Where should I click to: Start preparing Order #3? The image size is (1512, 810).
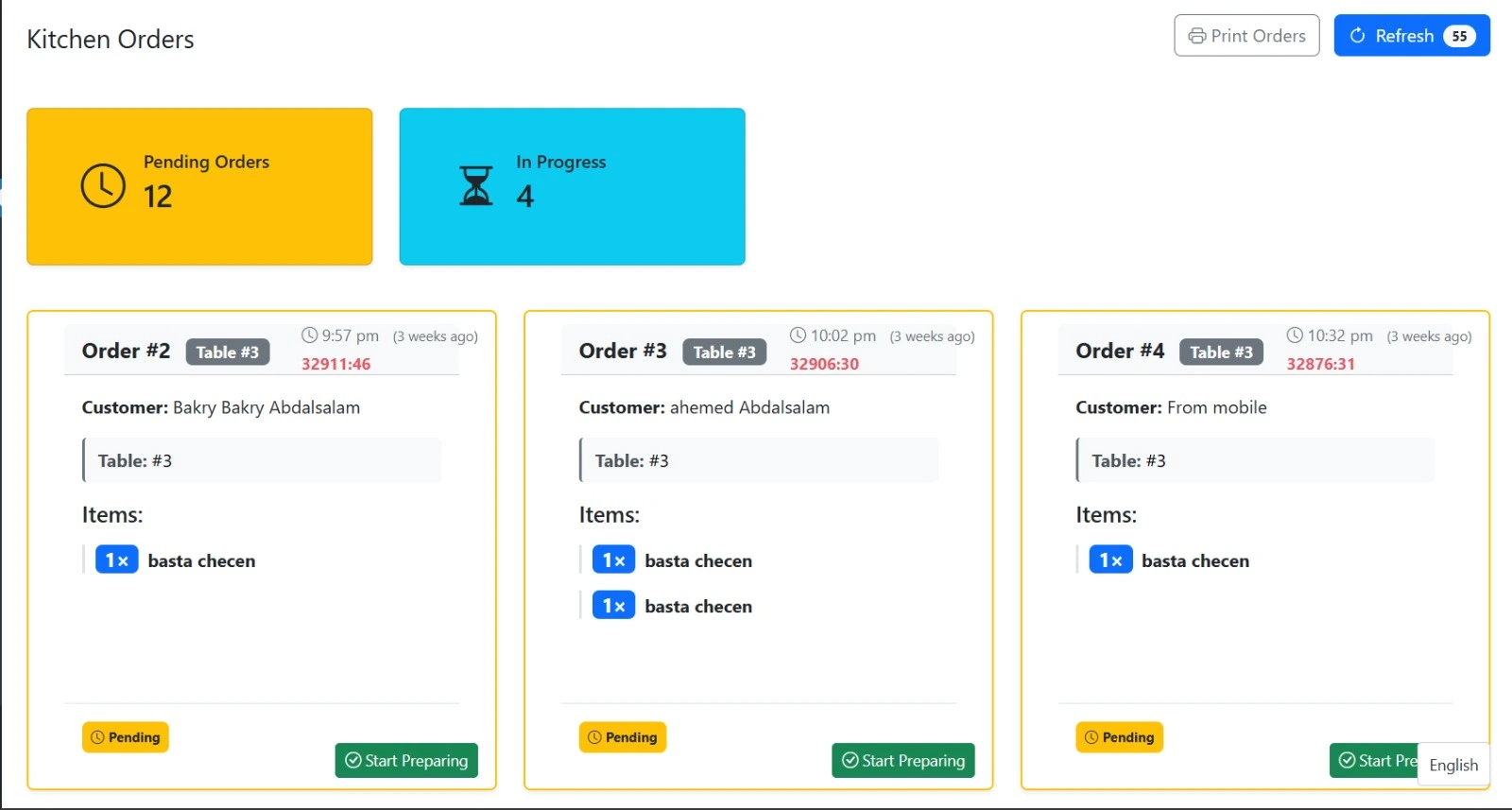[x=902, y=761]
